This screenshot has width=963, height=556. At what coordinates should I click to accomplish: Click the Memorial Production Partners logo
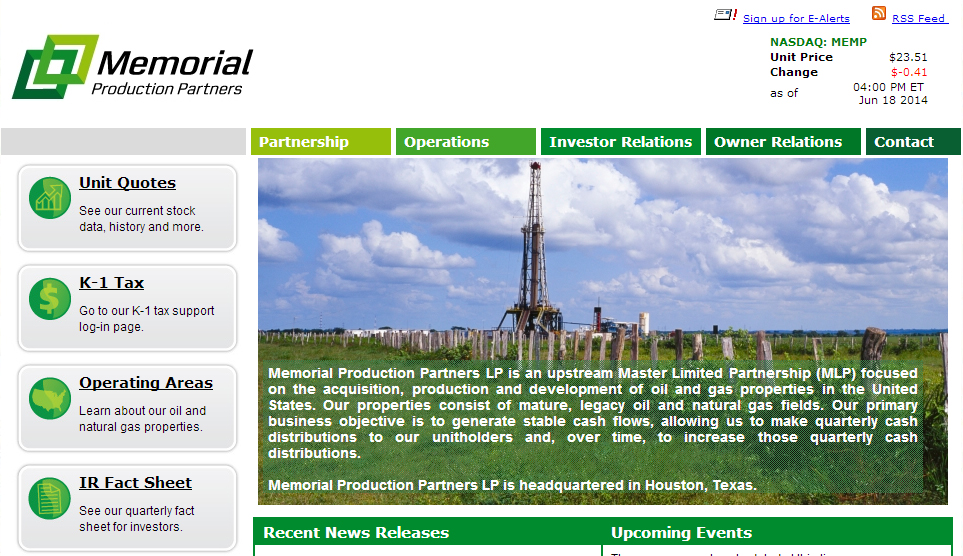pyautogui.click(x=132, y=68)
